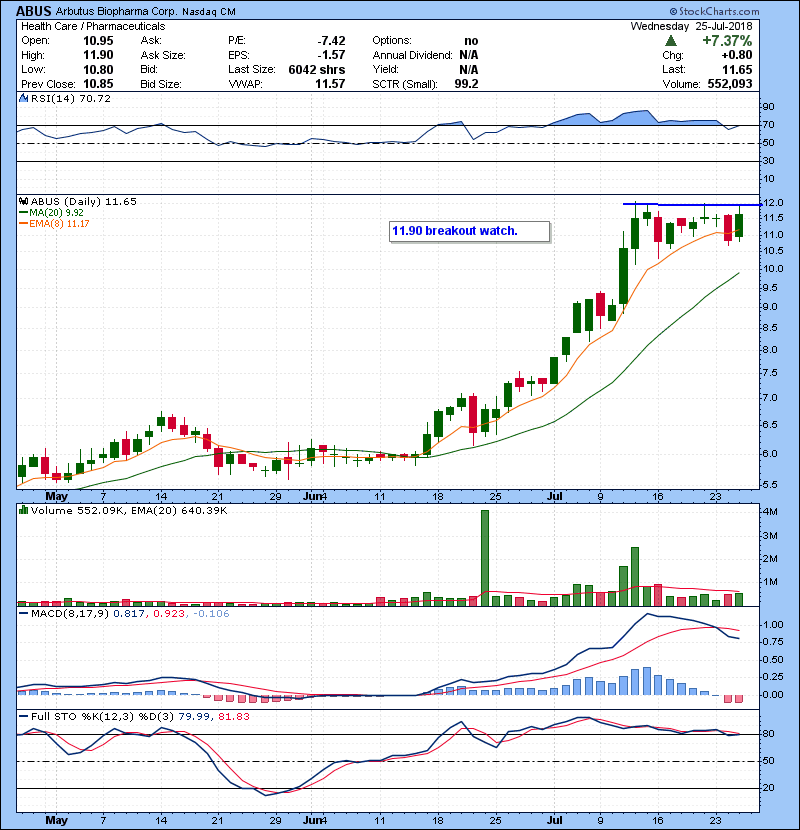Click the Arbutus Biopharma Corp. company name
The width and height of the screenshot is (800, 830).
point(116,12)
